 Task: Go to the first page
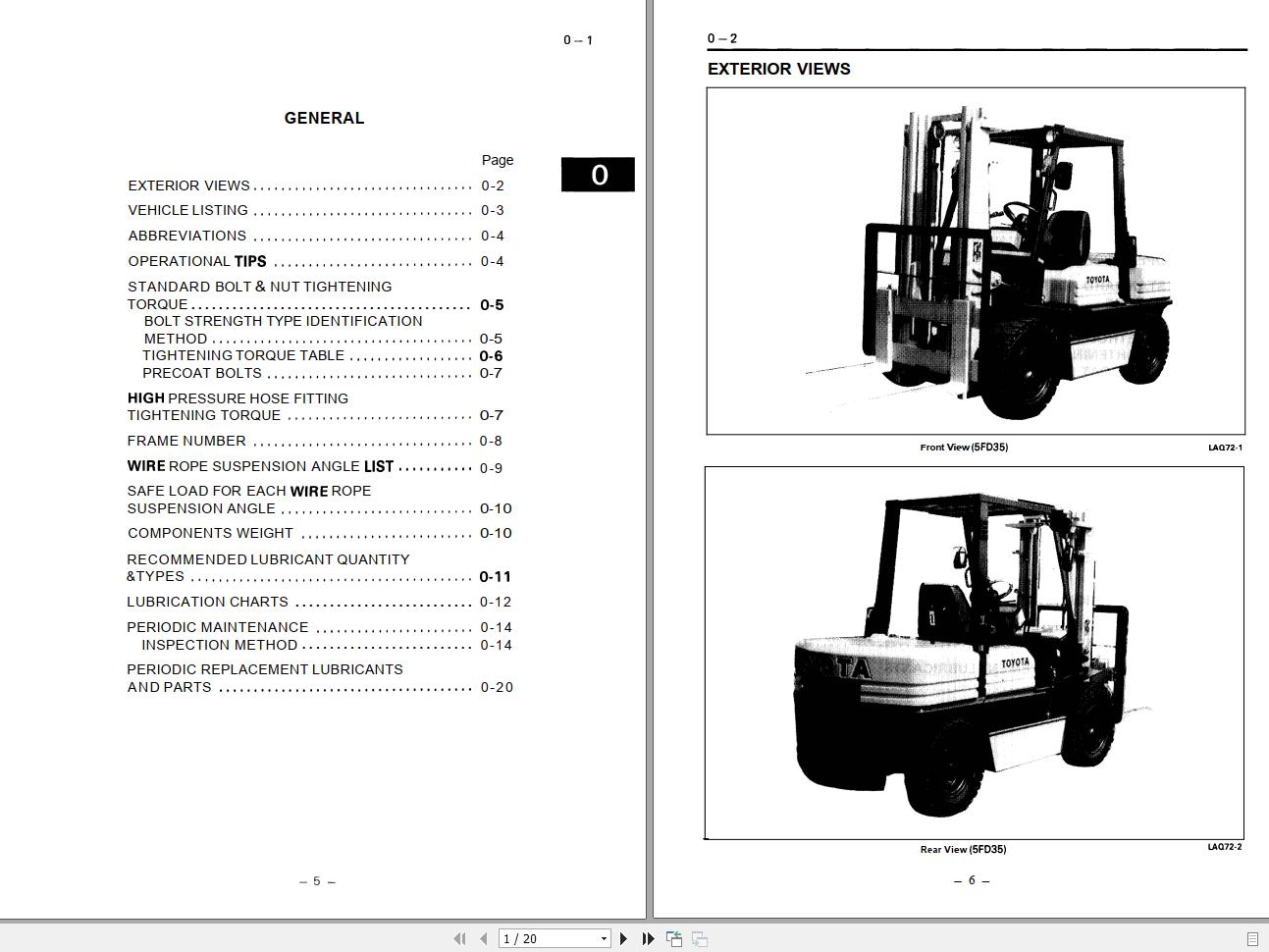458,938
